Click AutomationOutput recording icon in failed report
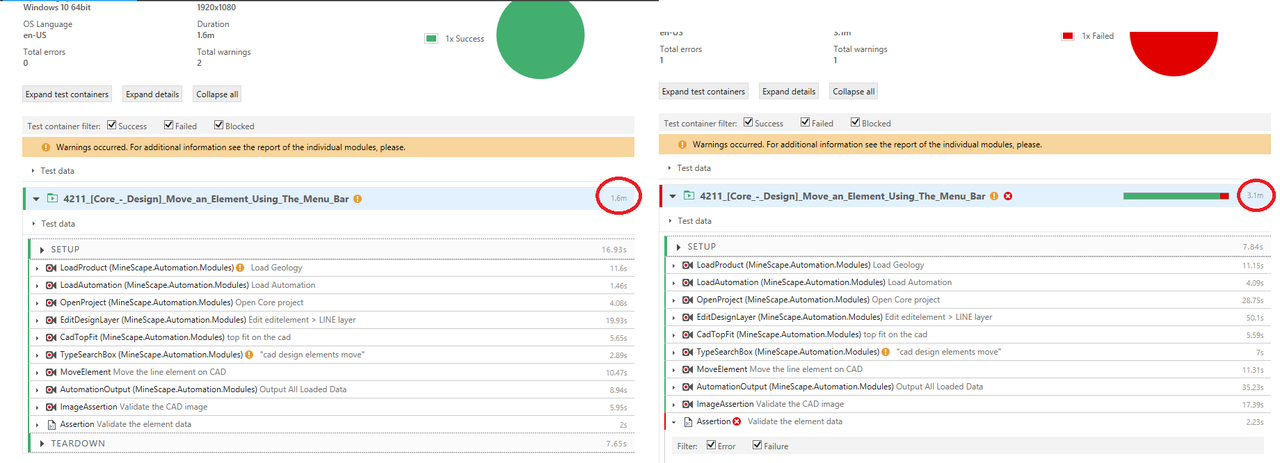 [687, 387]
